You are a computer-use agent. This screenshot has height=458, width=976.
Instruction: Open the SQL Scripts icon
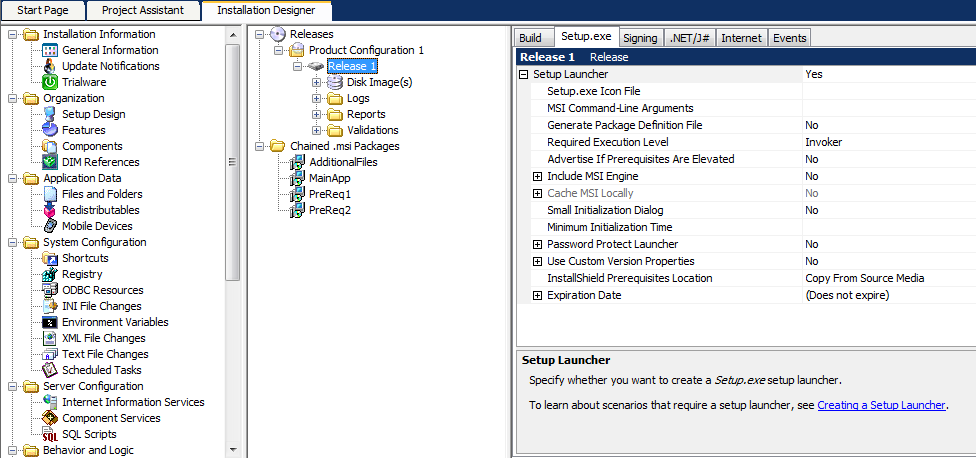pyautogui.click(x=50, y=434)
